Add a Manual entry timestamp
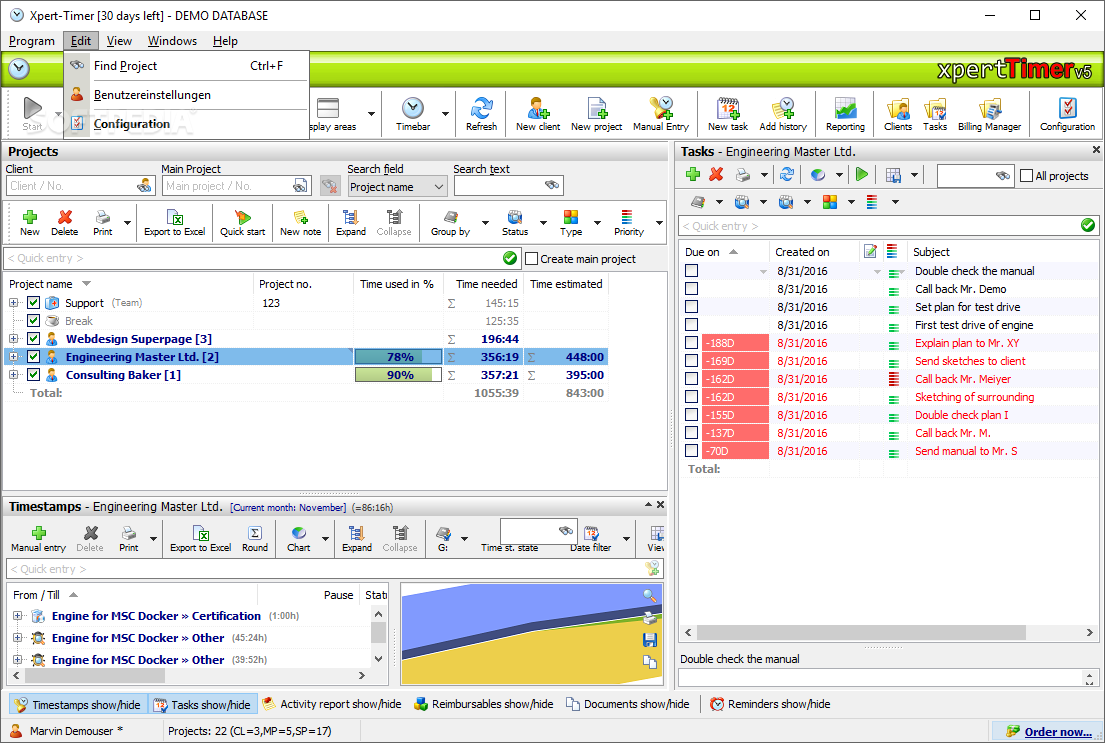This screenshot has height=743, width=1105. tap(39, 539)
